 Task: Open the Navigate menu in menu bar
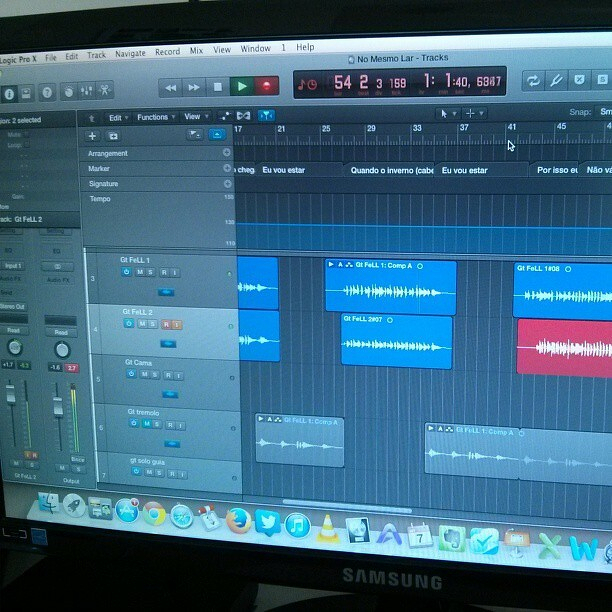pyautogui.click(x=130, y=52)
